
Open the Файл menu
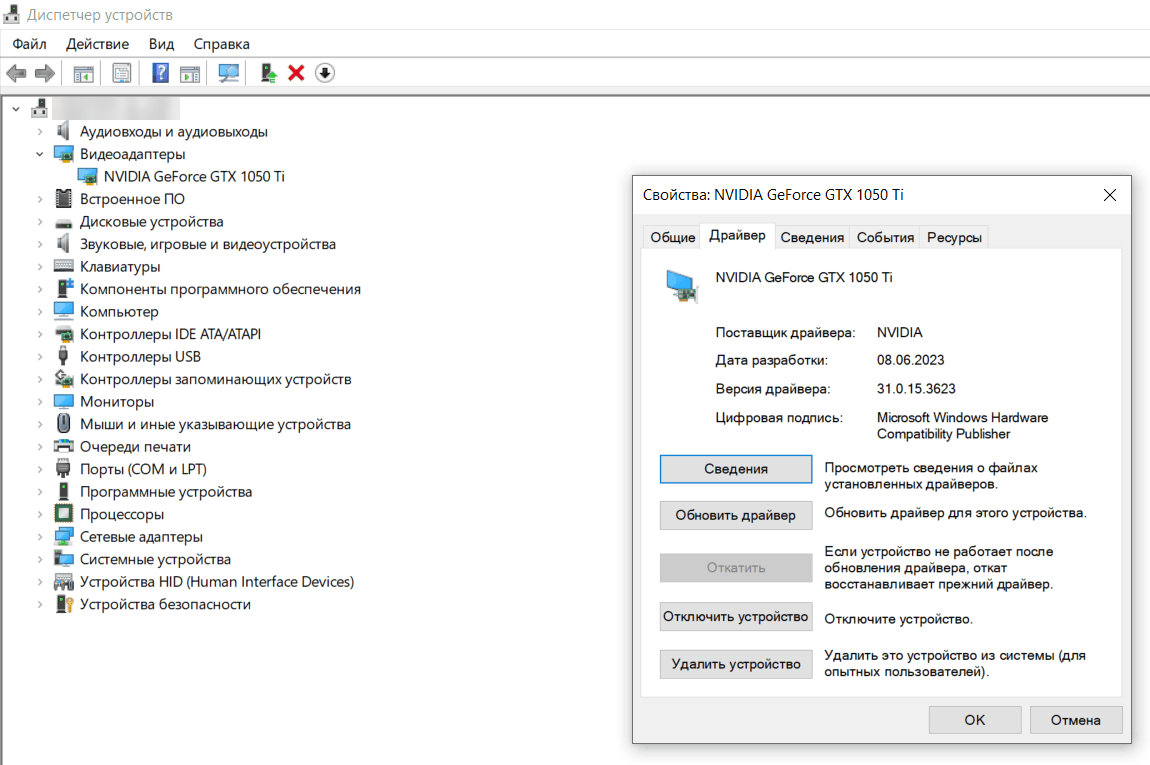[29, 44]
